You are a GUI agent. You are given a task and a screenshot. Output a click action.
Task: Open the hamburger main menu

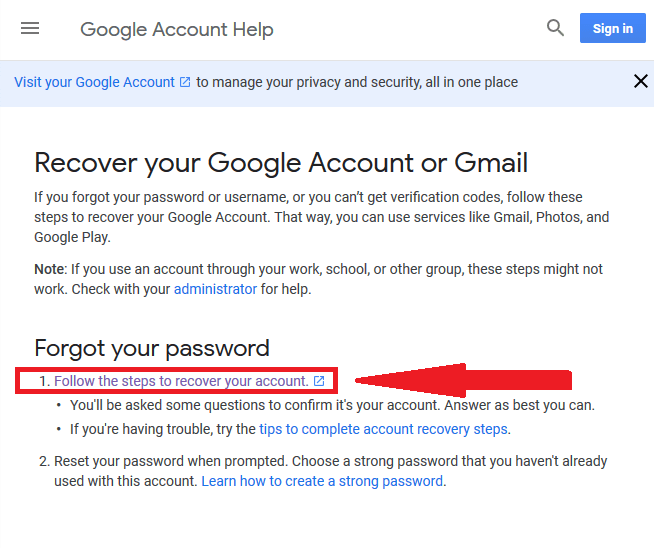click(x=30, y=29)
